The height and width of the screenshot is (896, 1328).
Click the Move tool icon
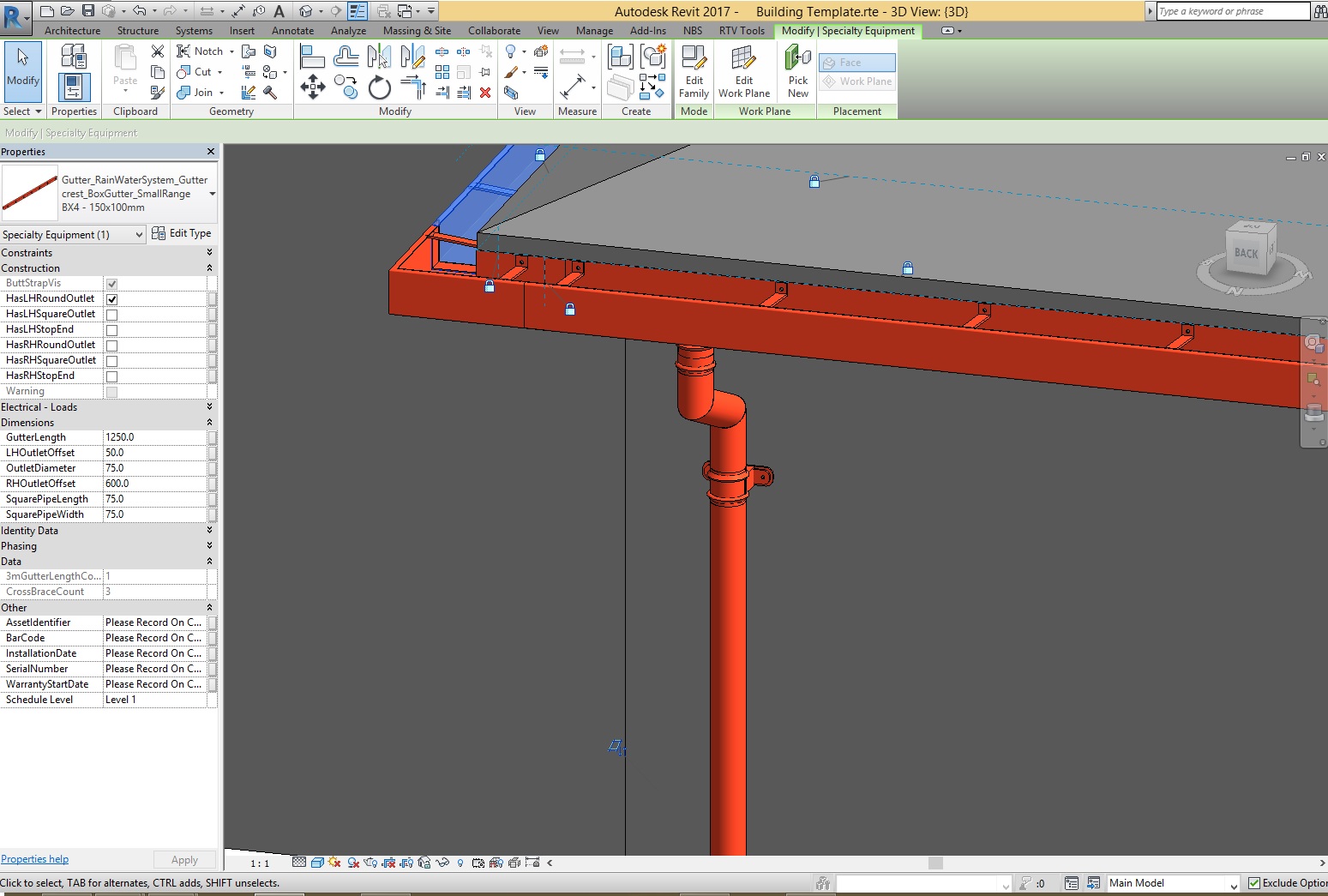(312, 87)
